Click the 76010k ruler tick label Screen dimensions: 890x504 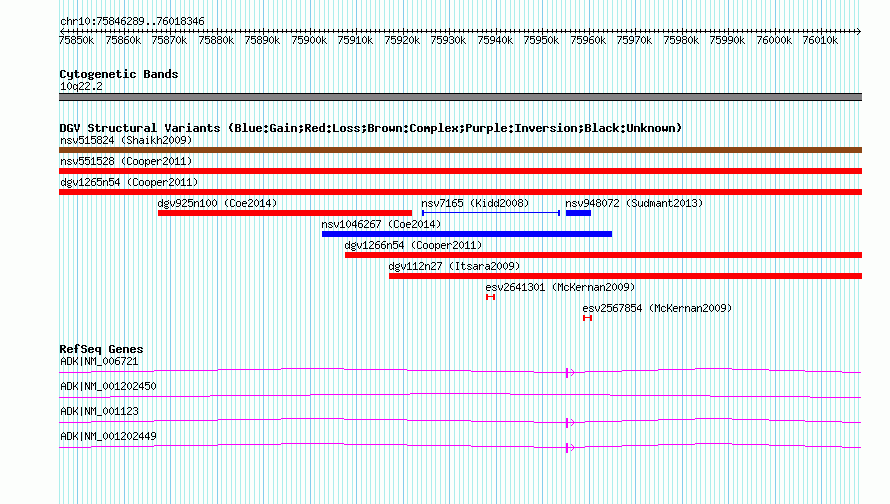[820, 40]
